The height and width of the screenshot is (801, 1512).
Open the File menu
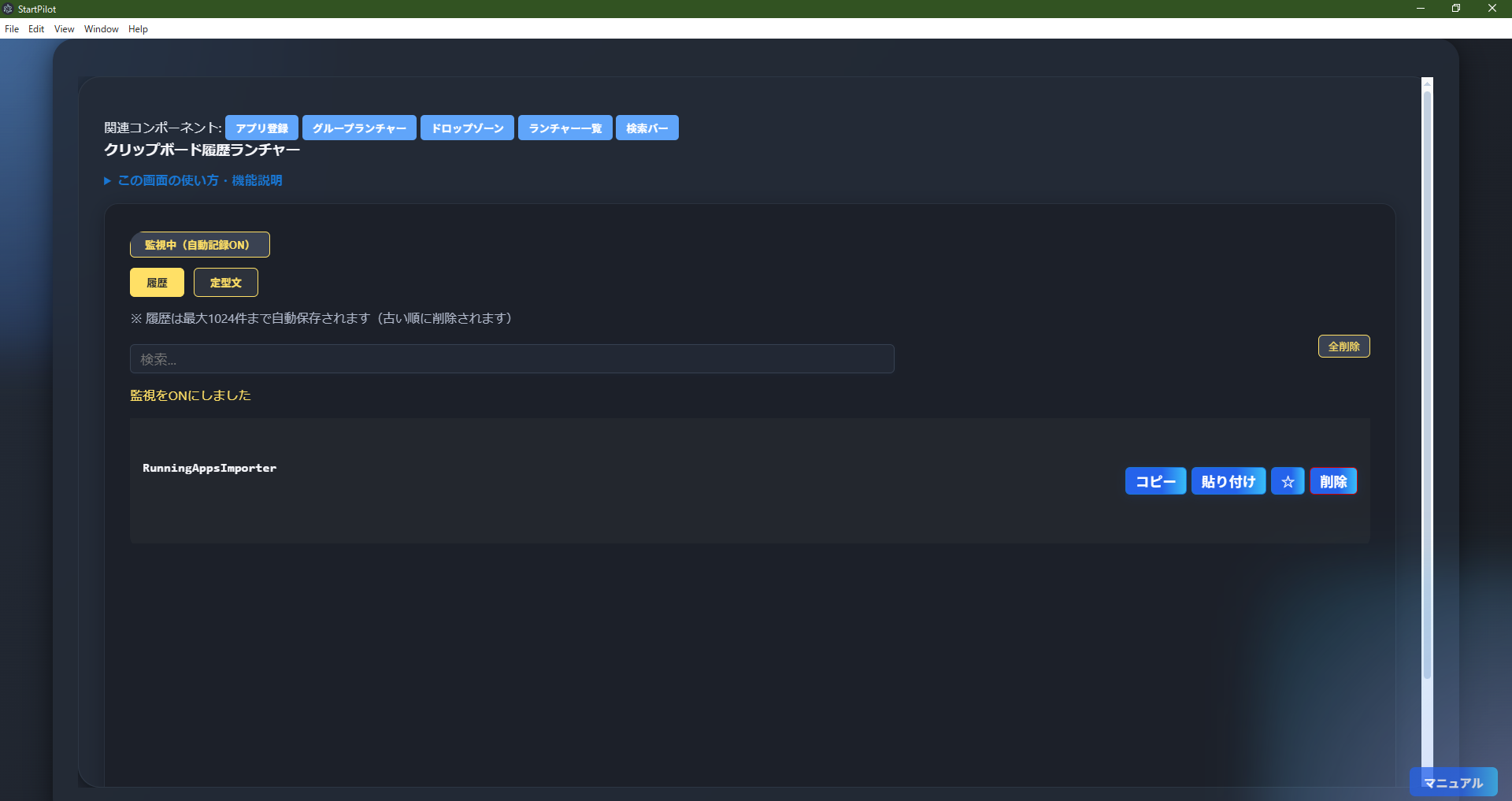[x=12, y=29]
